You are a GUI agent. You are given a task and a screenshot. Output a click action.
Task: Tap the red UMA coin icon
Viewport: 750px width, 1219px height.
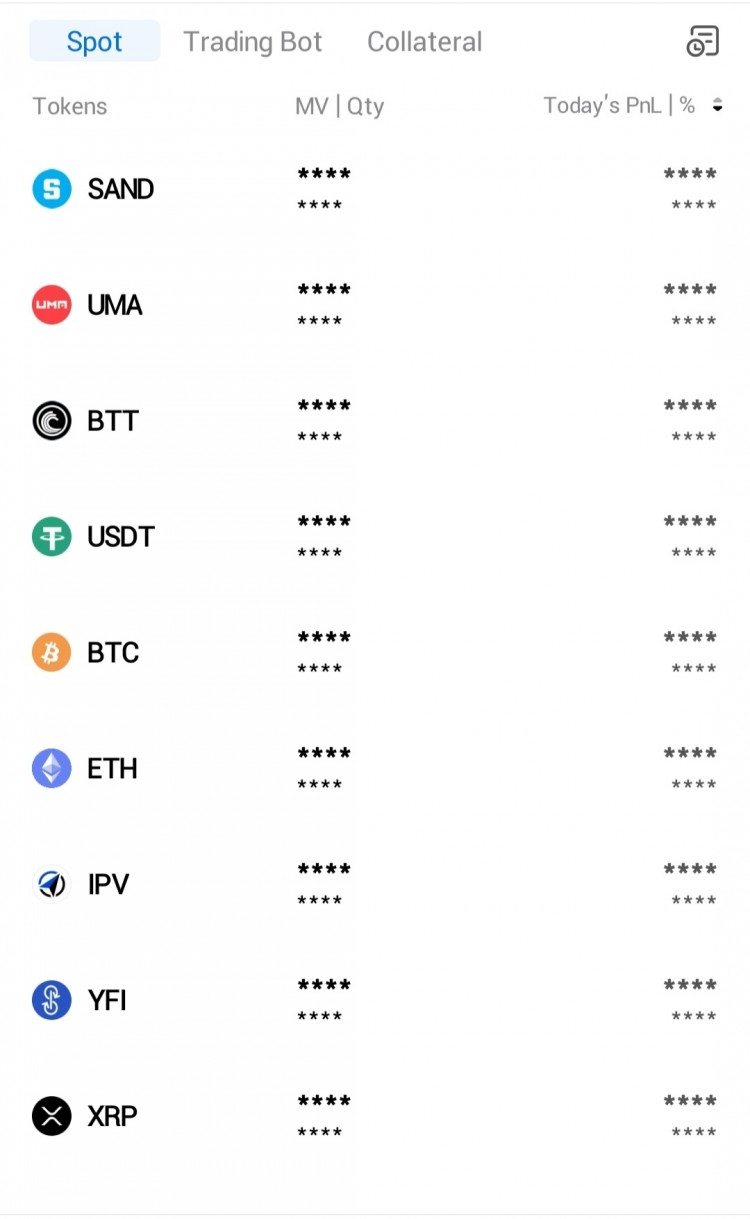click(x=52, y=305)
